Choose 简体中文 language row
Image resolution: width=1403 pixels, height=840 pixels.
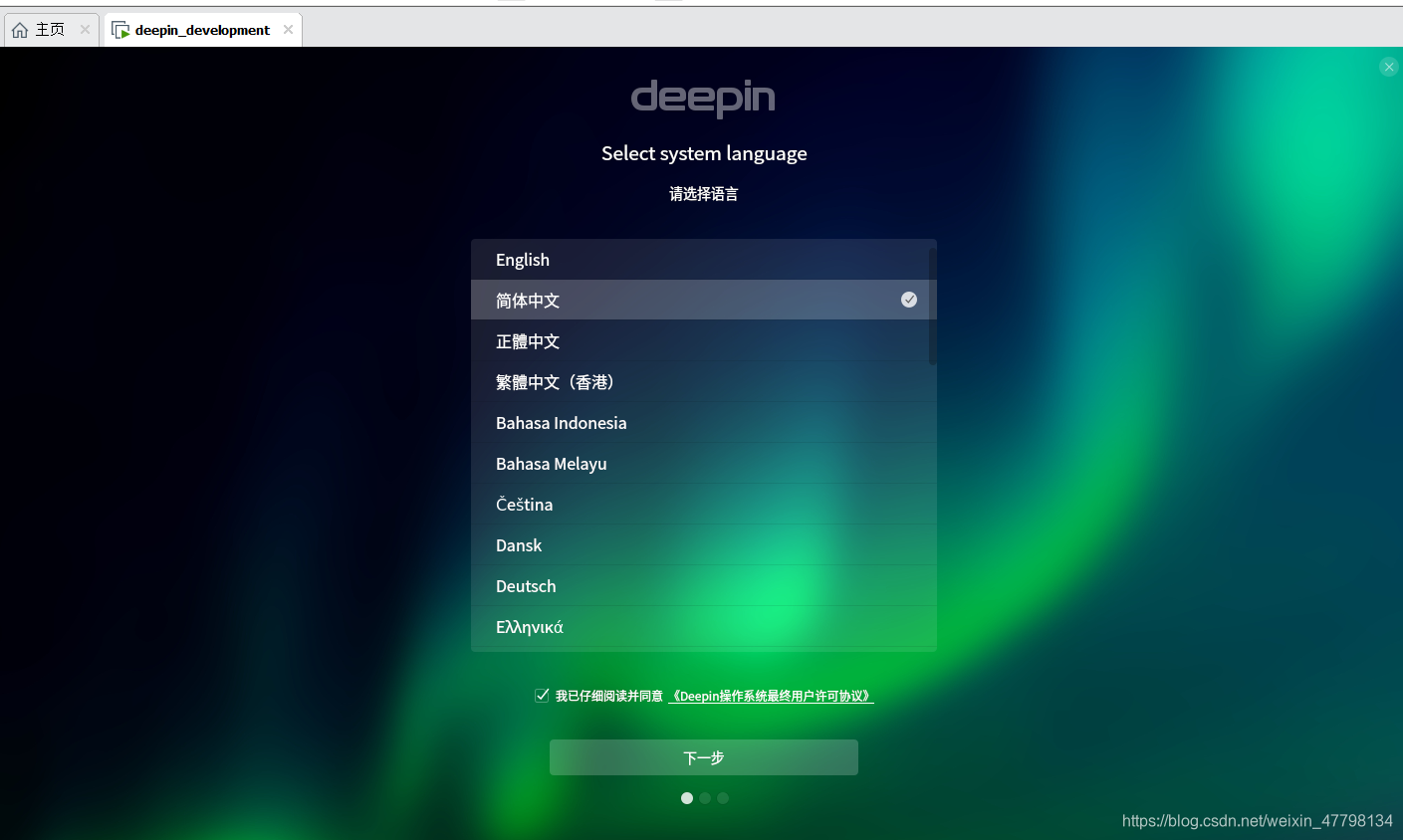[703, 300]
